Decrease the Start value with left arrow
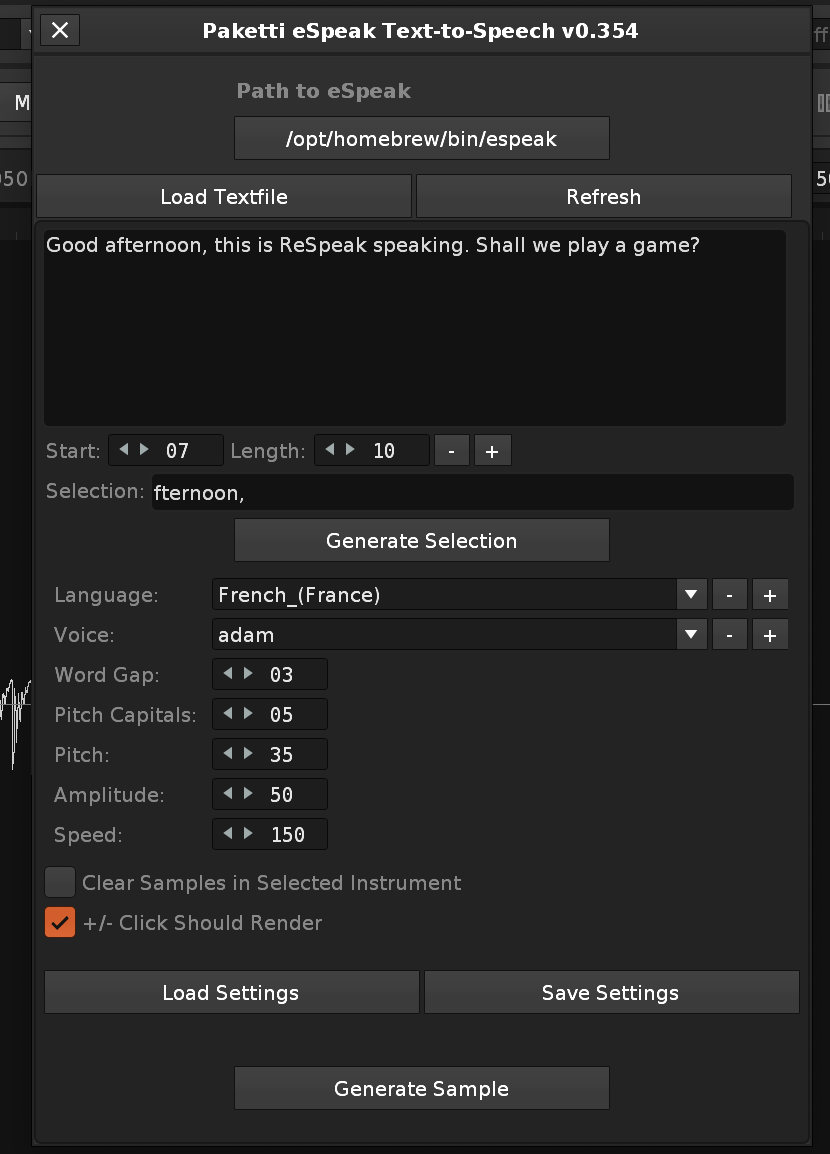This screenshot has height=1154, width=830. (x=124, y=450)
